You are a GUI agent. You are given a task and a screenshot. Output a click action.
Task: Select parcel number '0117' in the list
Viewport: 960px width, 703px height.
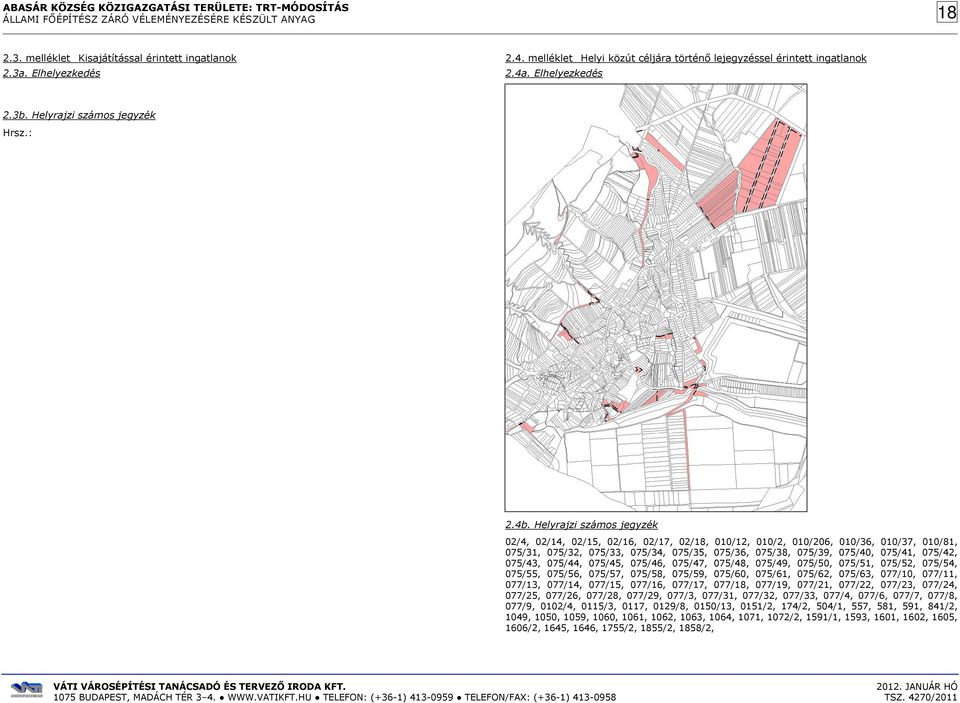(x=632, y=606)
